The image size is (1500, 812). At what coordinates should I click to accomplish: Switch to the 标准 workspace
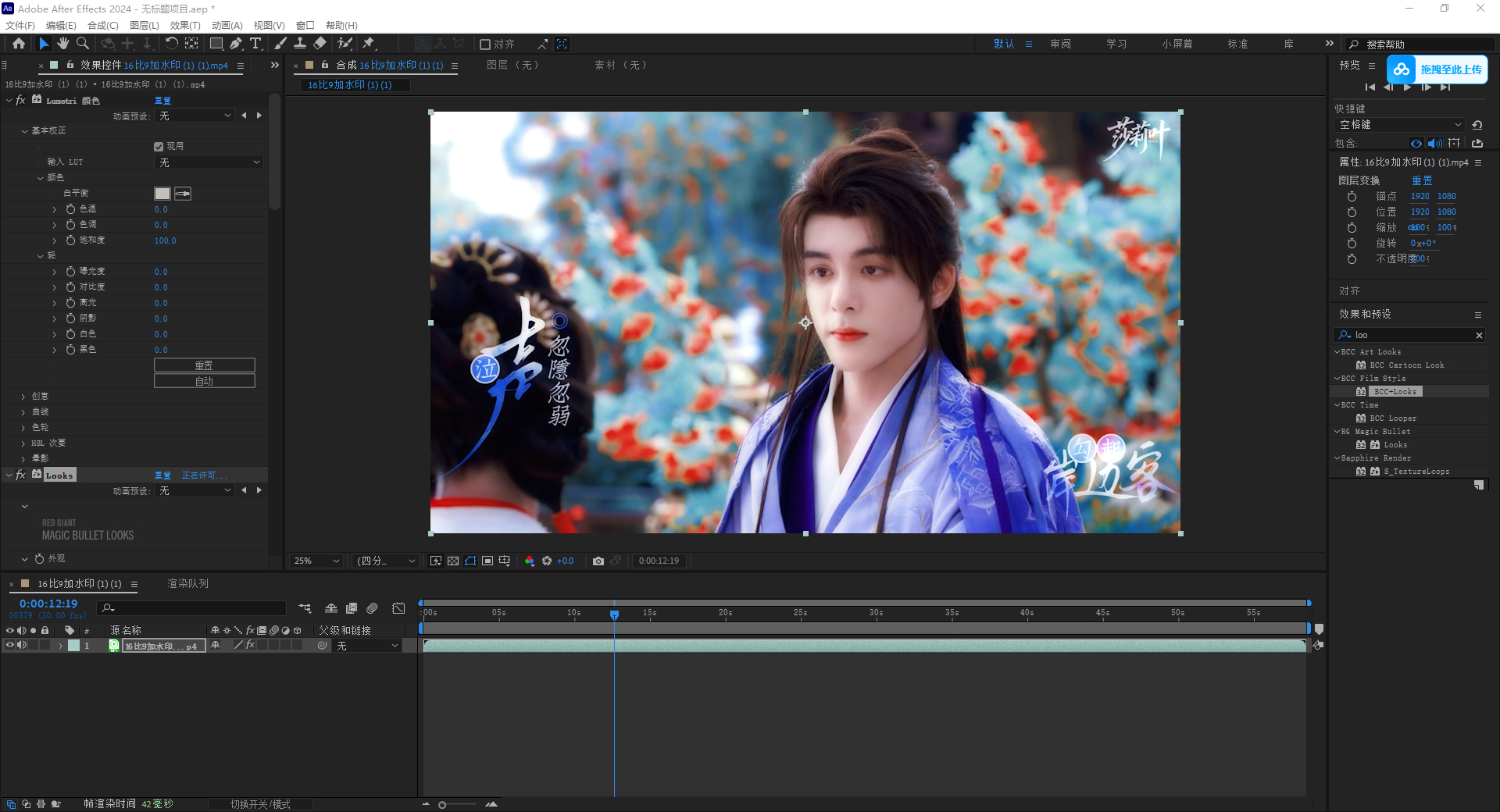pyautogui.click(x=1237, y=45)
